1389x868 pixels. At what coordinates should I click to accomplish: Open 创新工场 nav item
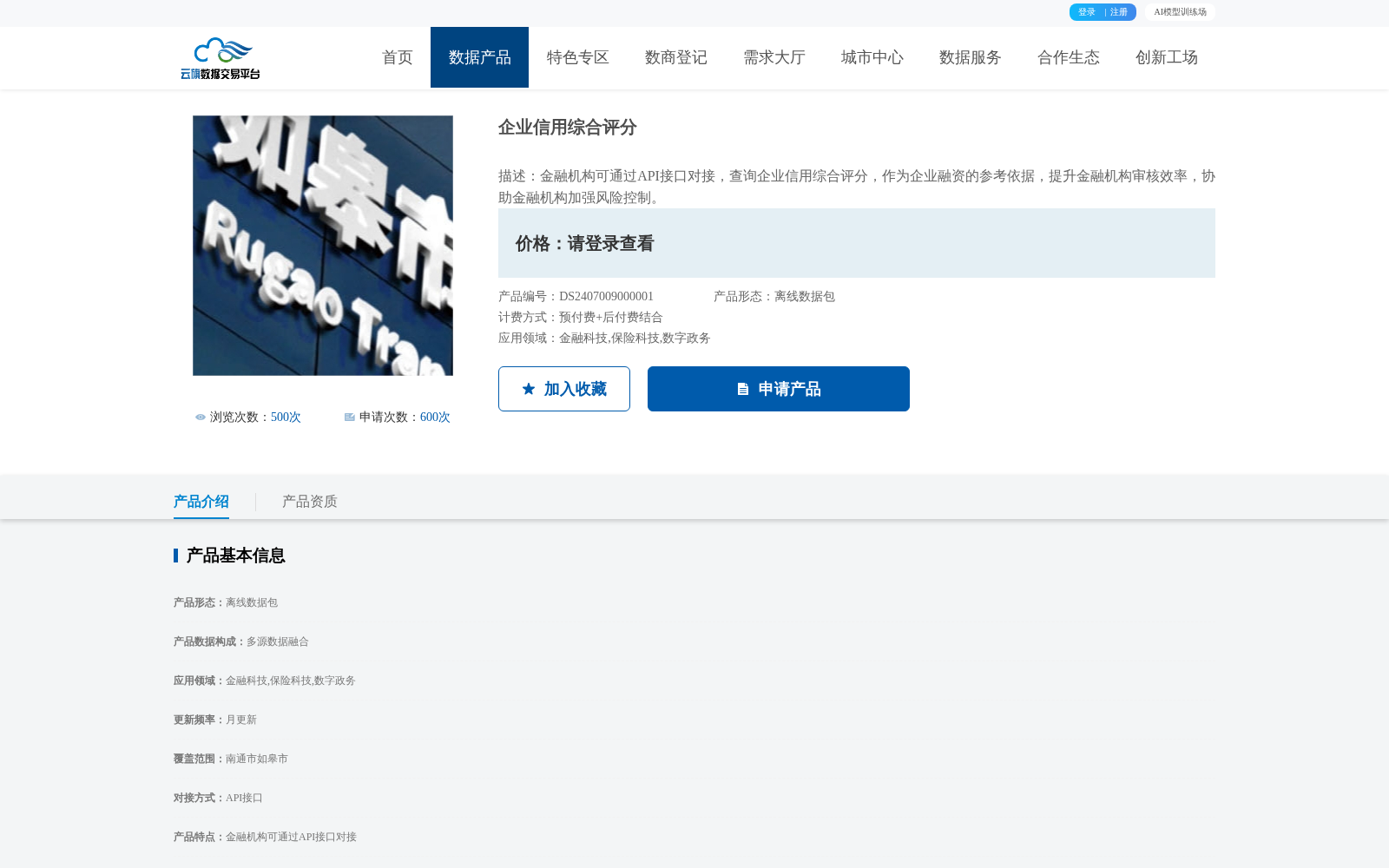[1167, 57]
